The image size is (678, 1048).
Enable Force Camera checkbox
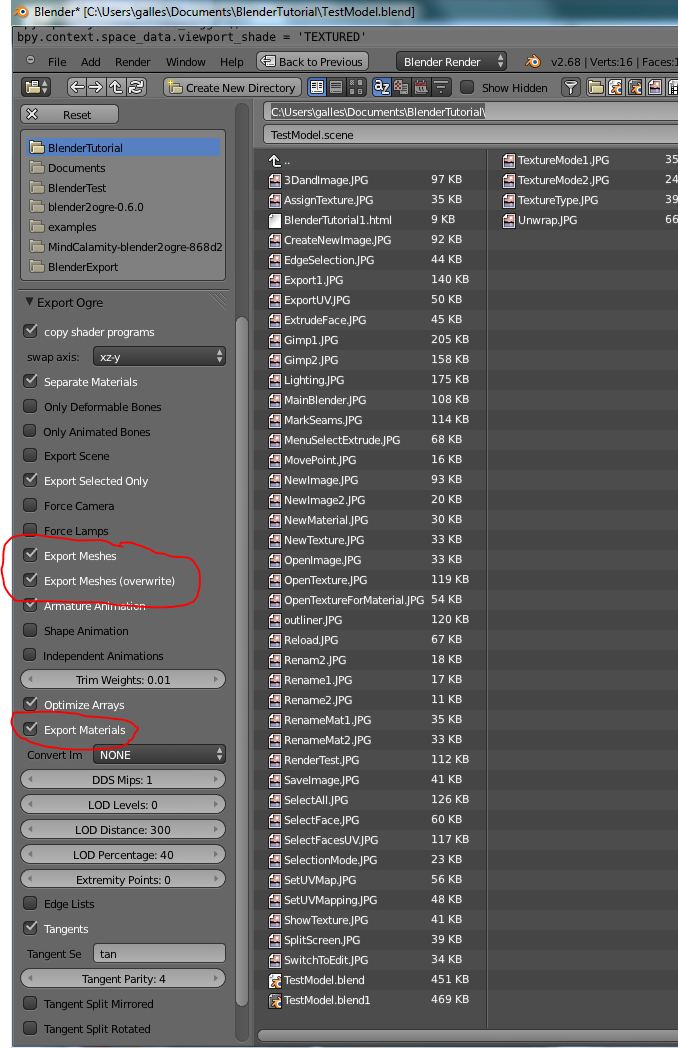[30, 505]
